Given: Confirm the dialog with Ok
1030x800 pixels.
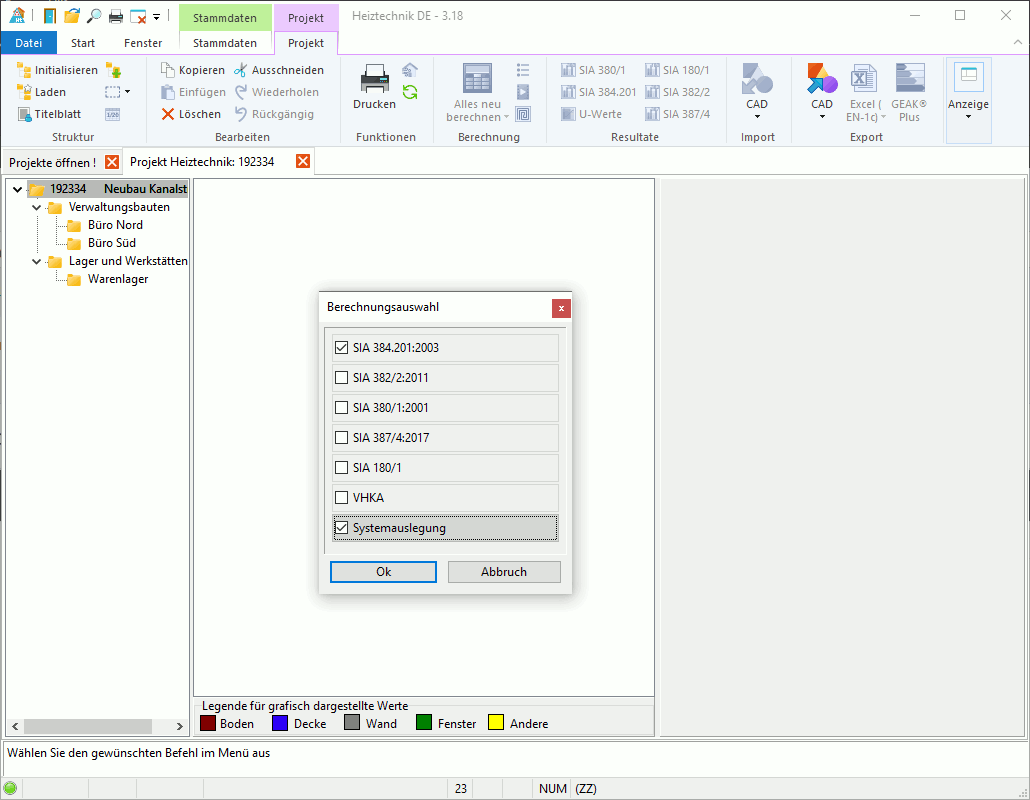Looking at the screenshot, I should point(383,572).
